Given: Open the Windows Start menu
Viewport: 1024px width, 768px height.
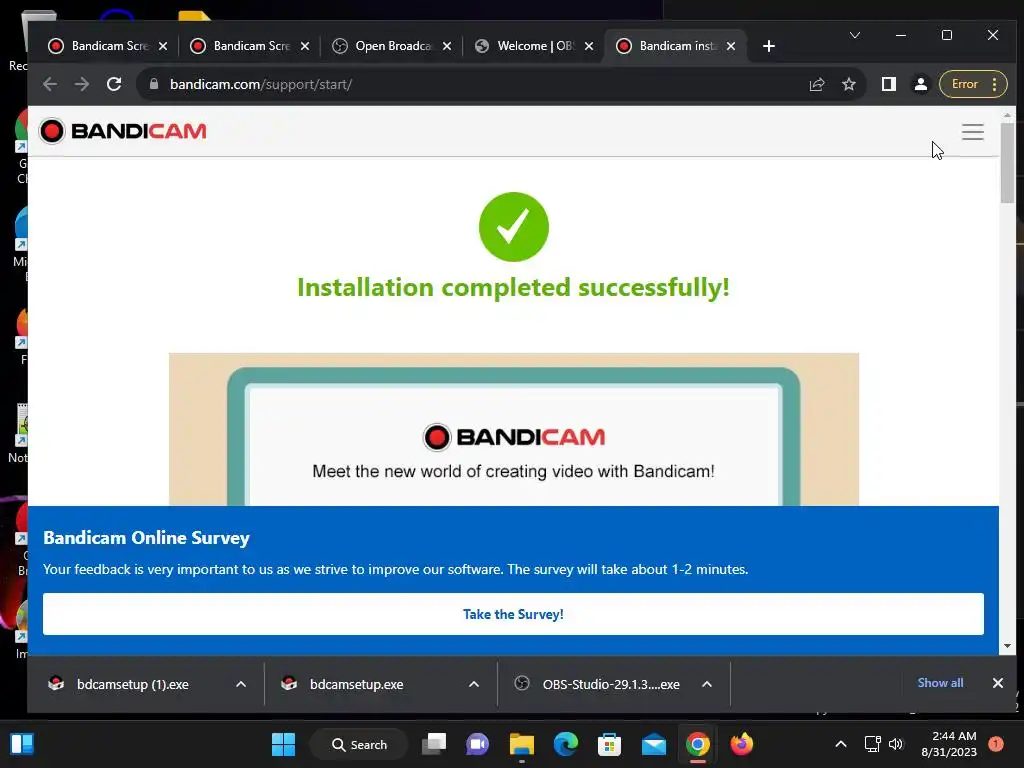Looking at the screenshot, I should tap(283, 744).
